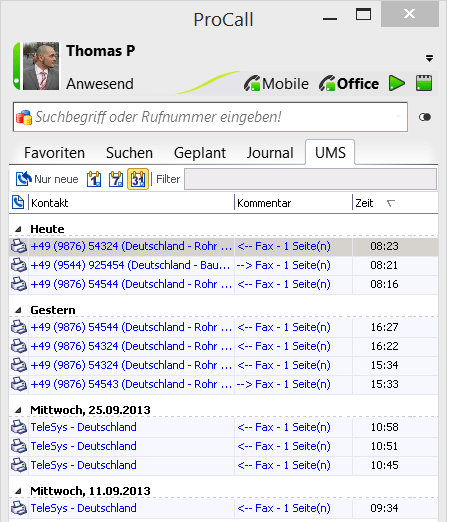Click the data source icon in search box
Image resolution: width=450 pixels, height=522 pixels.
[x=24, y=117]
